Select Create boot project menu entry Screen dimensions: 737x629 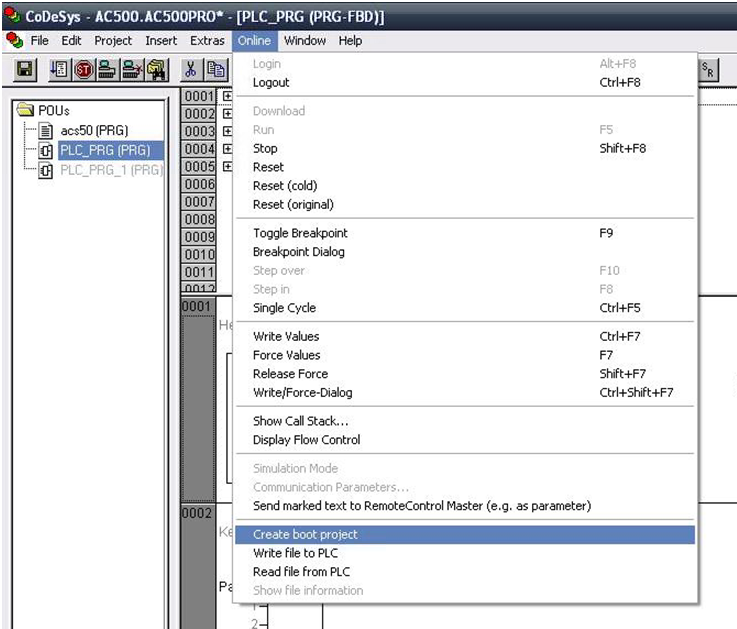point(305,535)
